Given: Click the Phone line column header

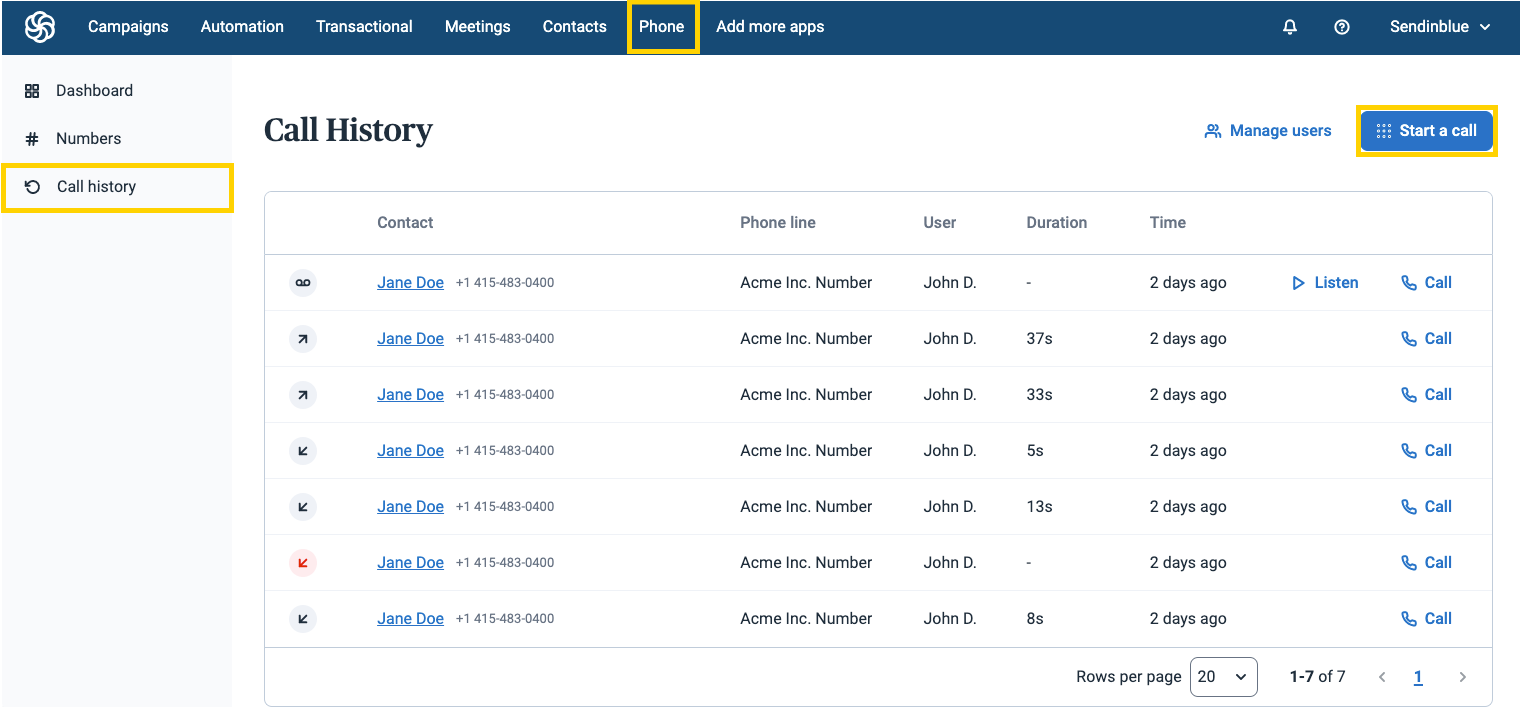Looking at the screenshot, I should [778, 223].
